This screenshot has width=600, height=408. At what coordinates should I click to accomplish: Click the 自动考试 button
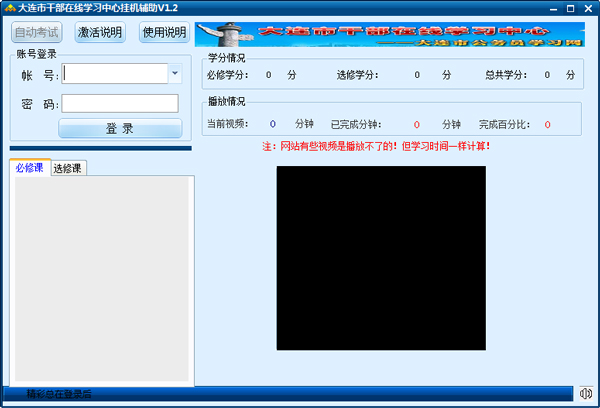coord(37,32)
